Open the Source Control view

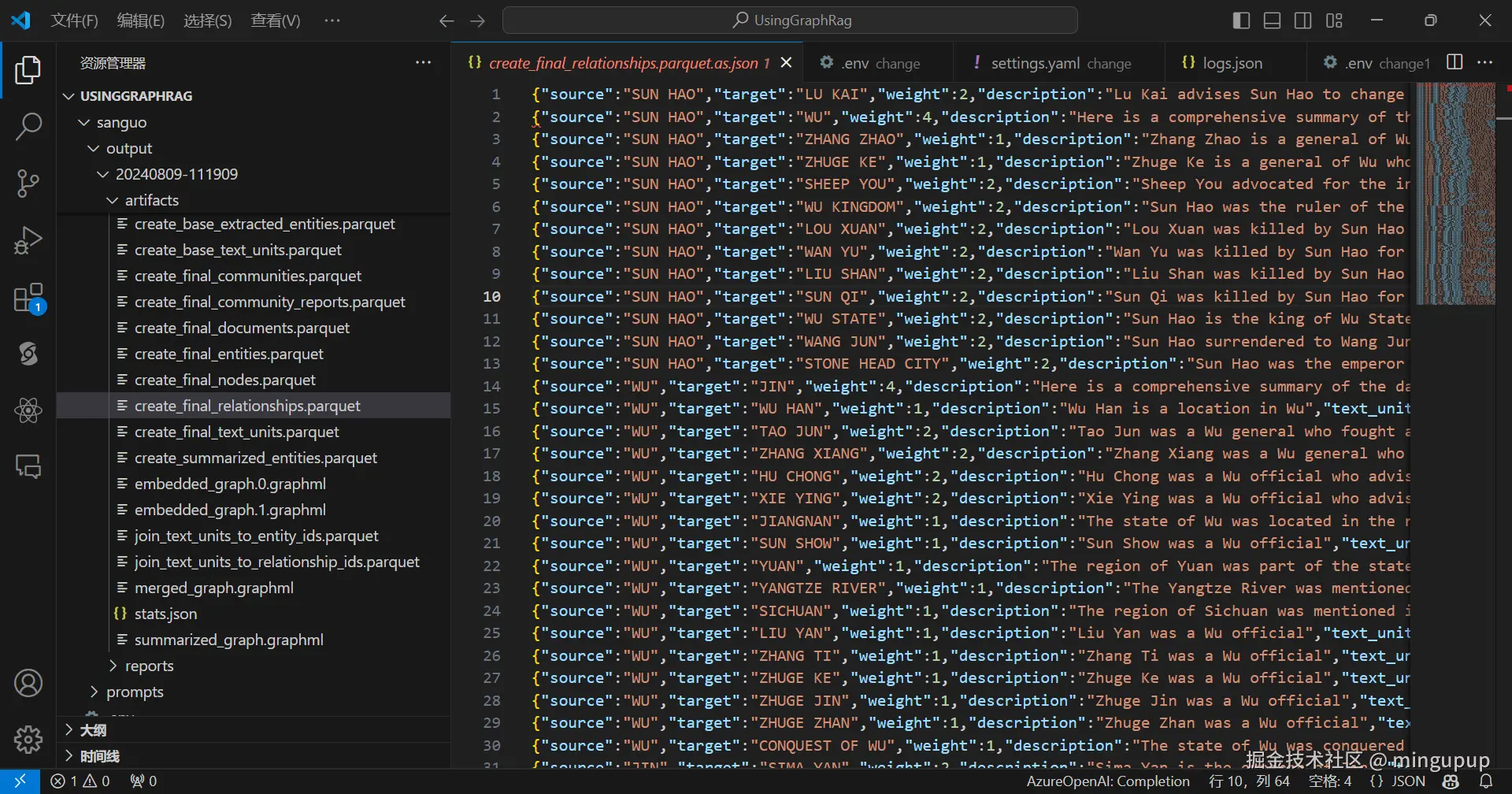28,183
